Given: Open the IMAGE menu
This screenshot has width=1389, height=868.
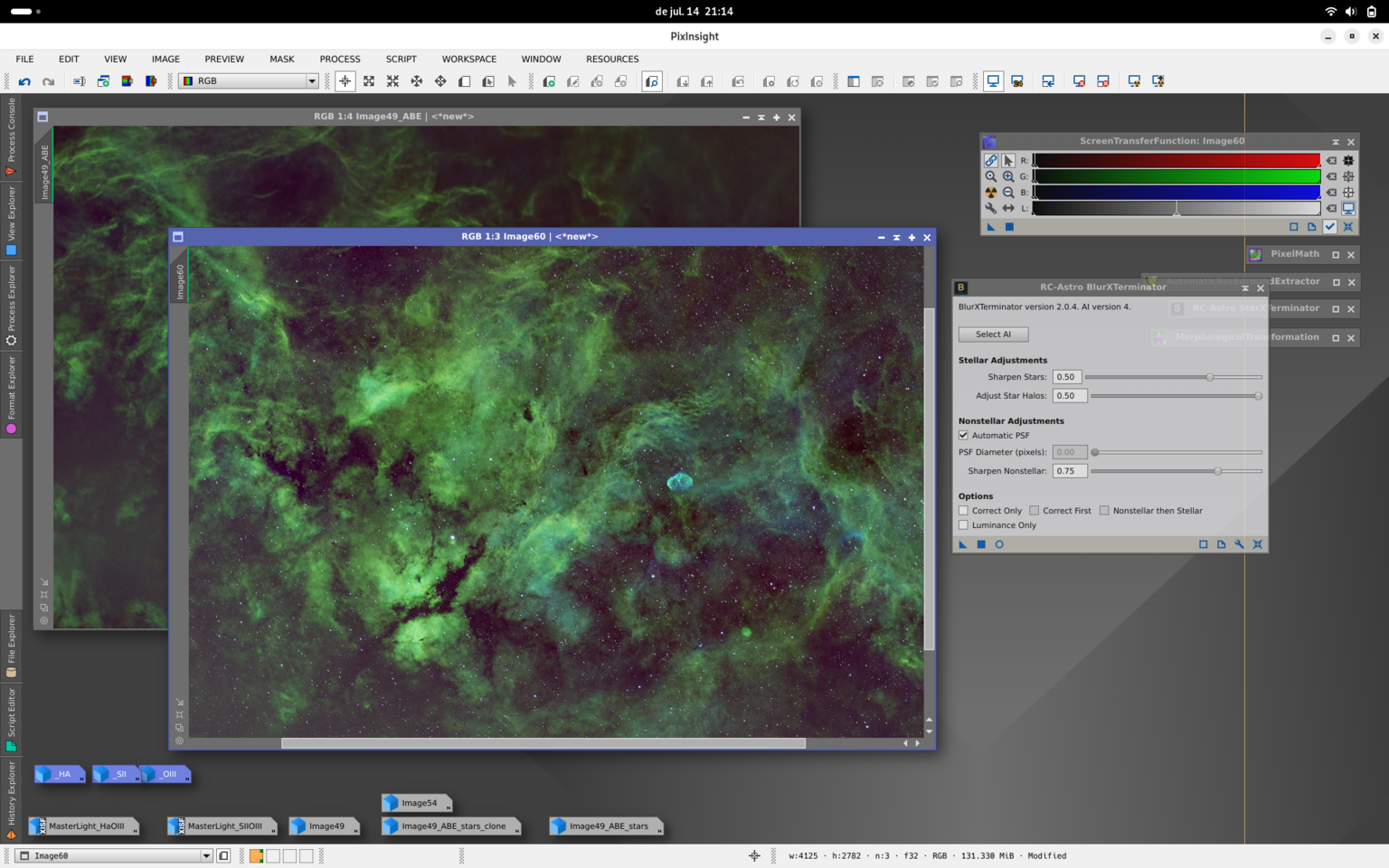Looking at the screenshot, I should 165,59.
